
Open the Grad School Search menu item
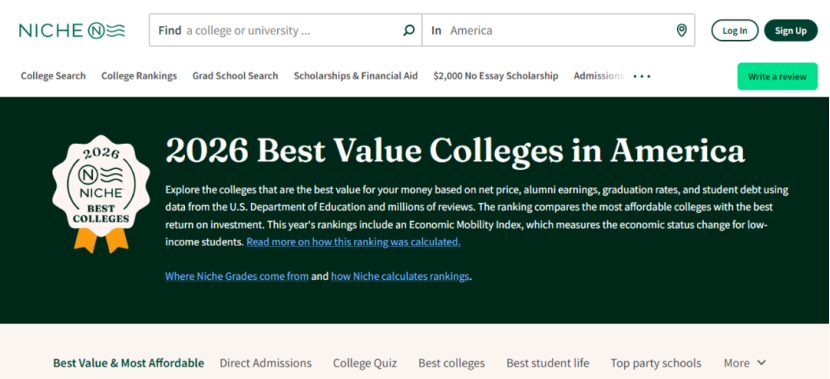click(235, 76)
